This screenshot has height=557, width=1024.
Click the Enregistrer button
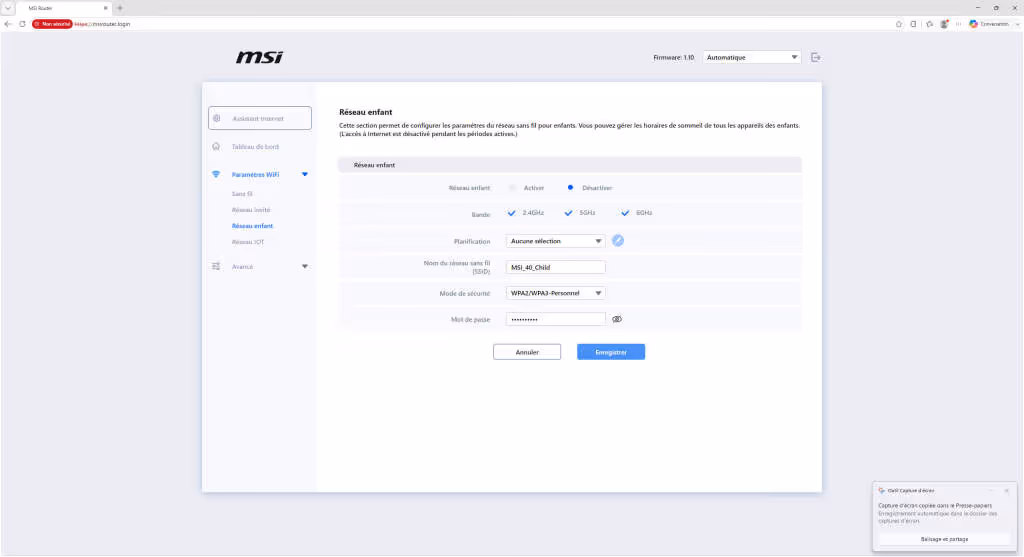pyautogui.click(x=611, y=352)
